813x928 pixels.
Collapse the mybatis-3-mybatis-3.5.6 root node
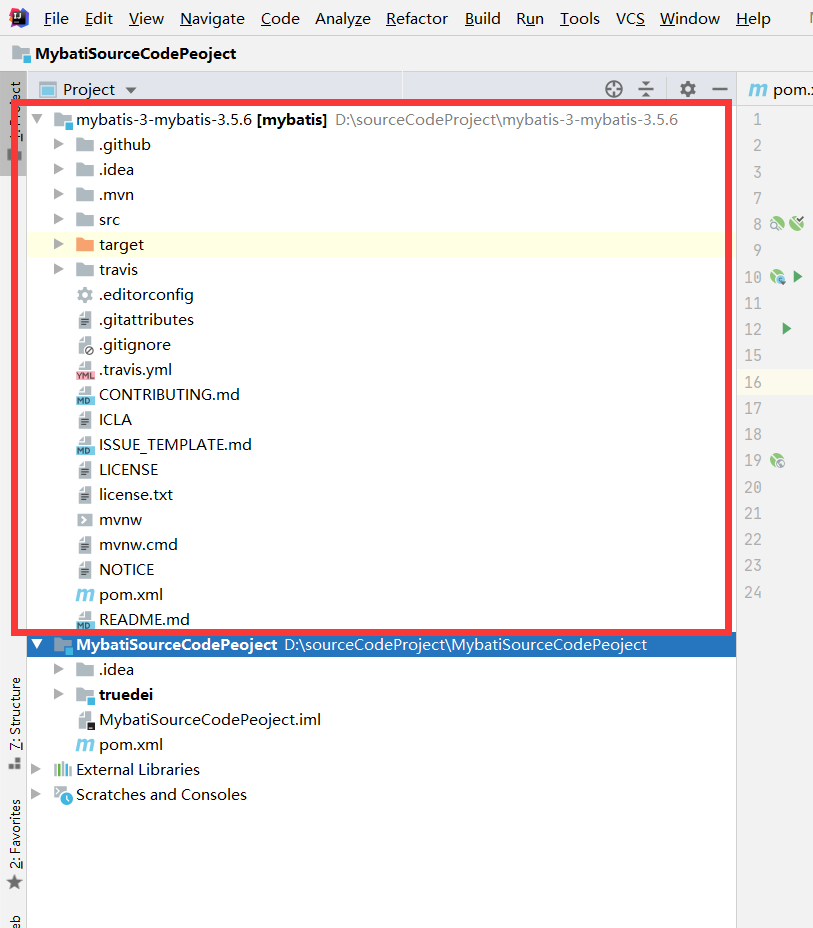(37, 119)
